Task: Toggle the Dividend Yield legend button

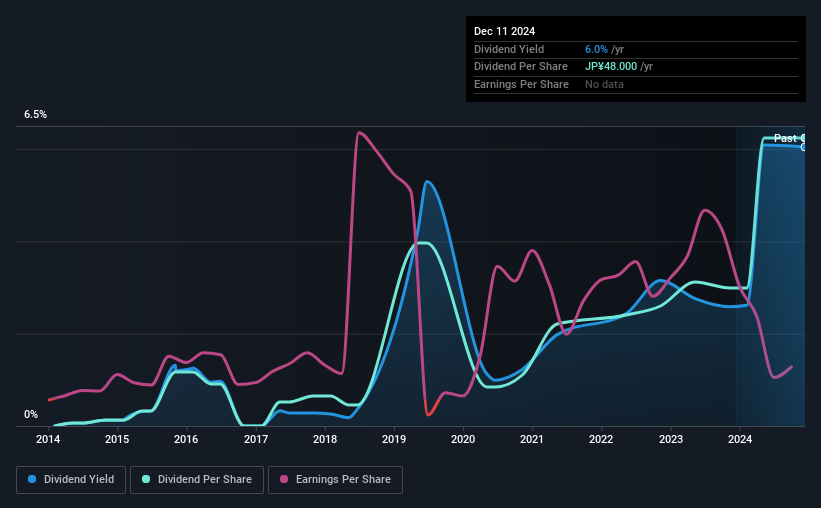Action: [71, 480]
